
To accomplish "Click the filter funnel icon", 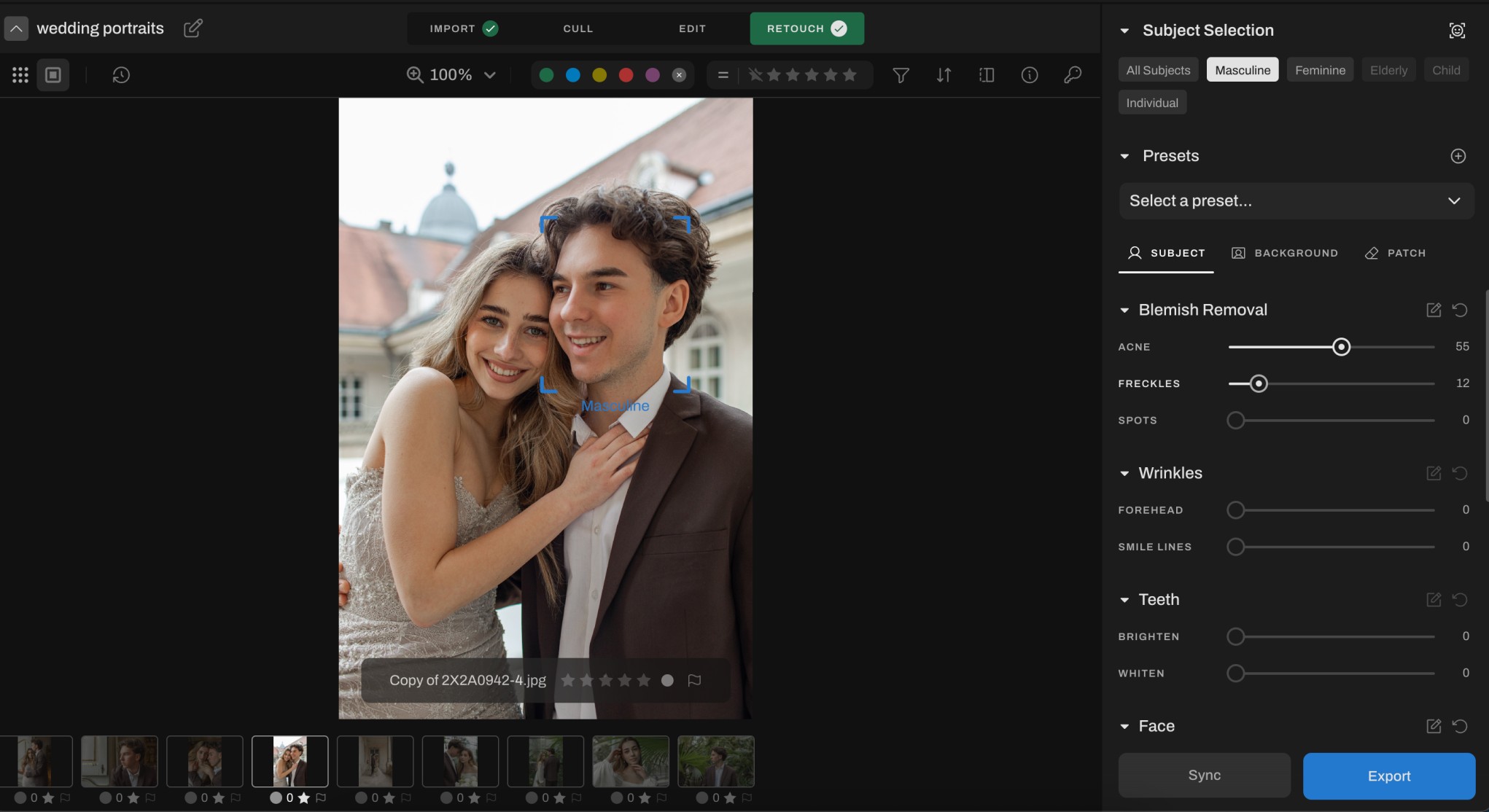I will coord(901,75).
